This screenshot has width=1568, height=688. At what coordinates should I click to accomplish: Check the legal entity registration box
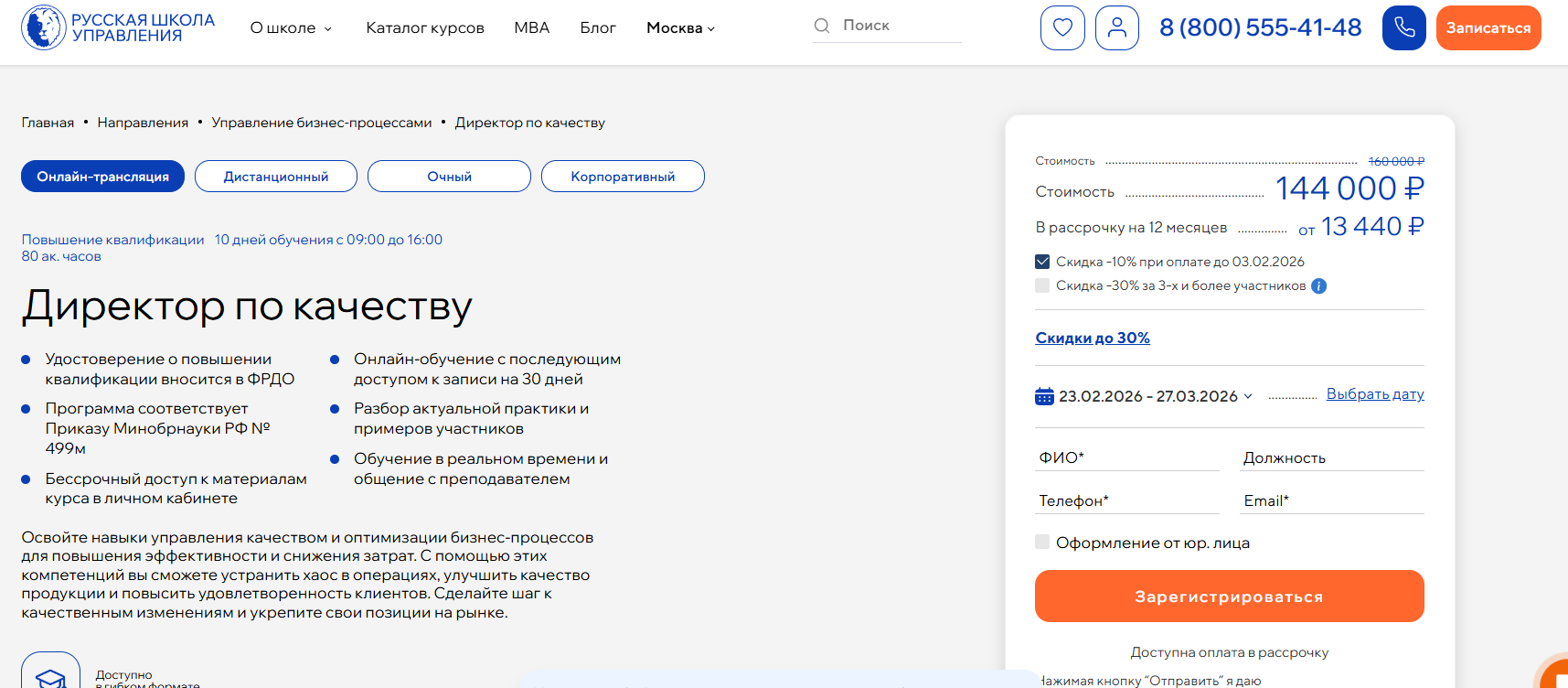click(1042, 542)
